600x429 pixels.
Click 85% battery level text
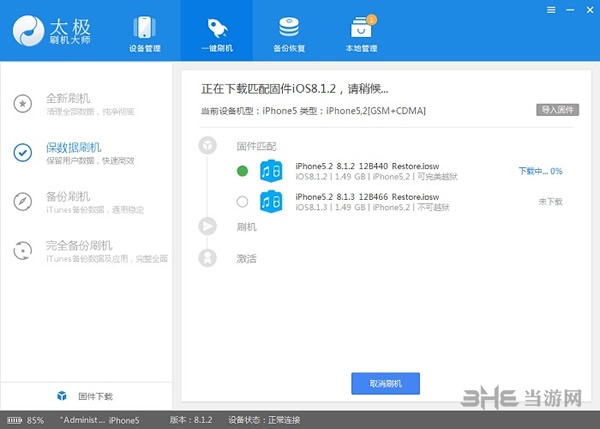35,421
